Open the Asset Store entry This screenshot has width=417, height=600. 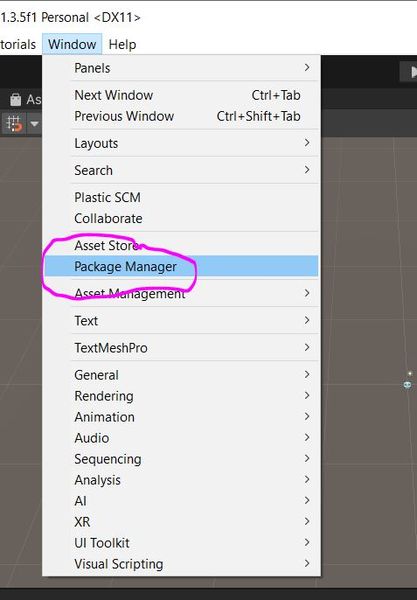coord(181,245)
